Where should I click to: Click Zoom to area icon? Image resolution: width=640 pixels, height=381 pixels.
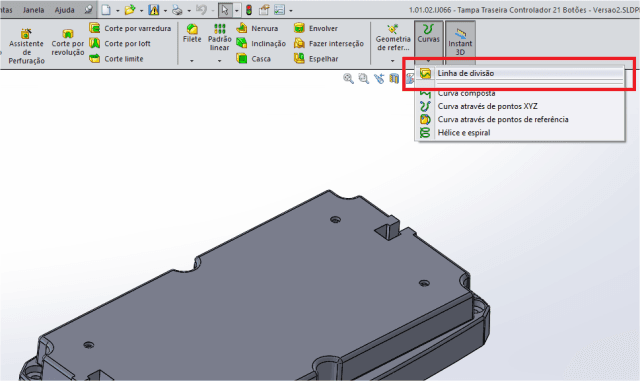pyautogui.click(x=363, y=78)
